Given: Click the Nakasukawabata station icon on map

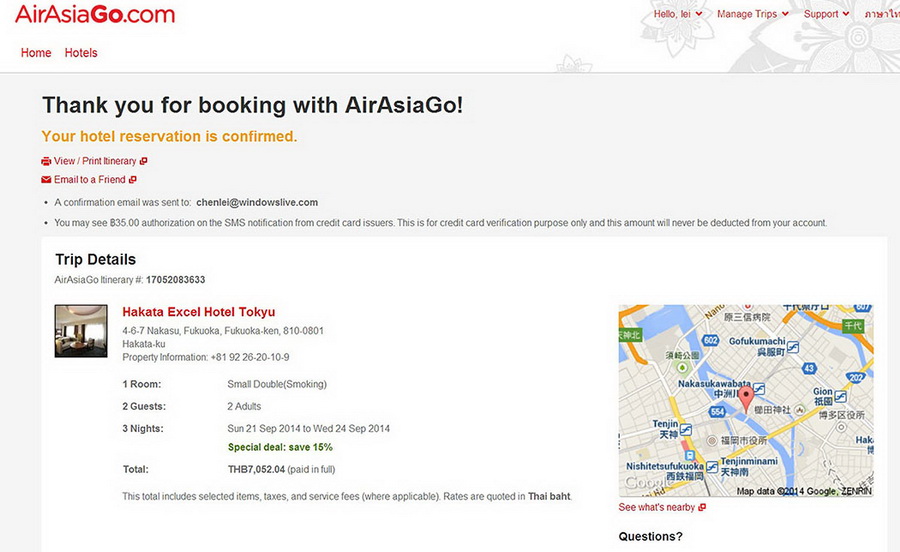Looking at the screenshot, I should [x=759, y=390].
